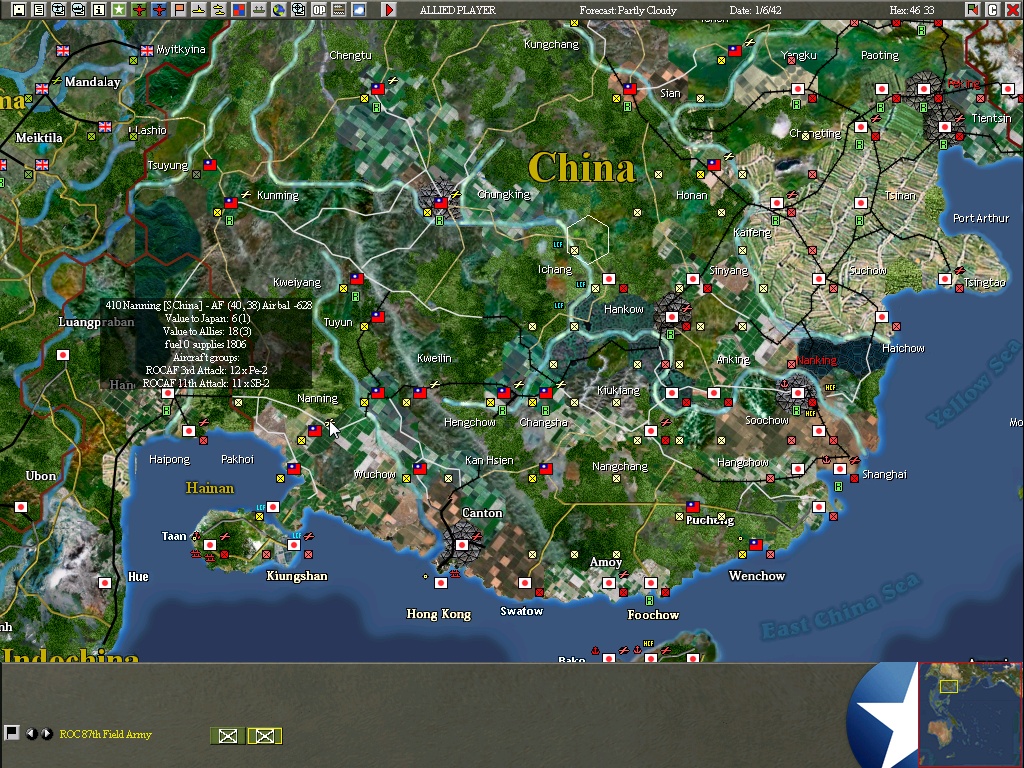
Task: Click the red X exit icon
Action: point(1012,9)
